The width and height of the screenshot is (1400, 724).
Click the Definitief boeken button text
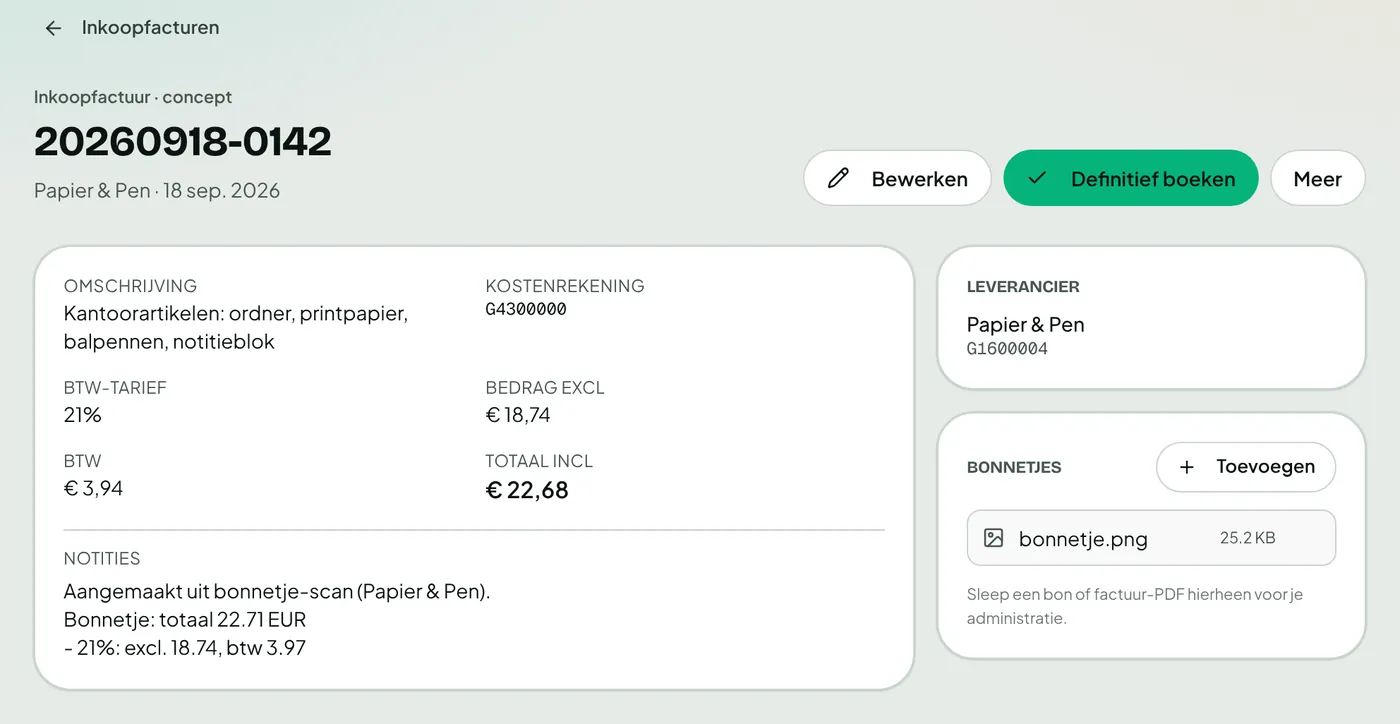[x=1153, y=179]
